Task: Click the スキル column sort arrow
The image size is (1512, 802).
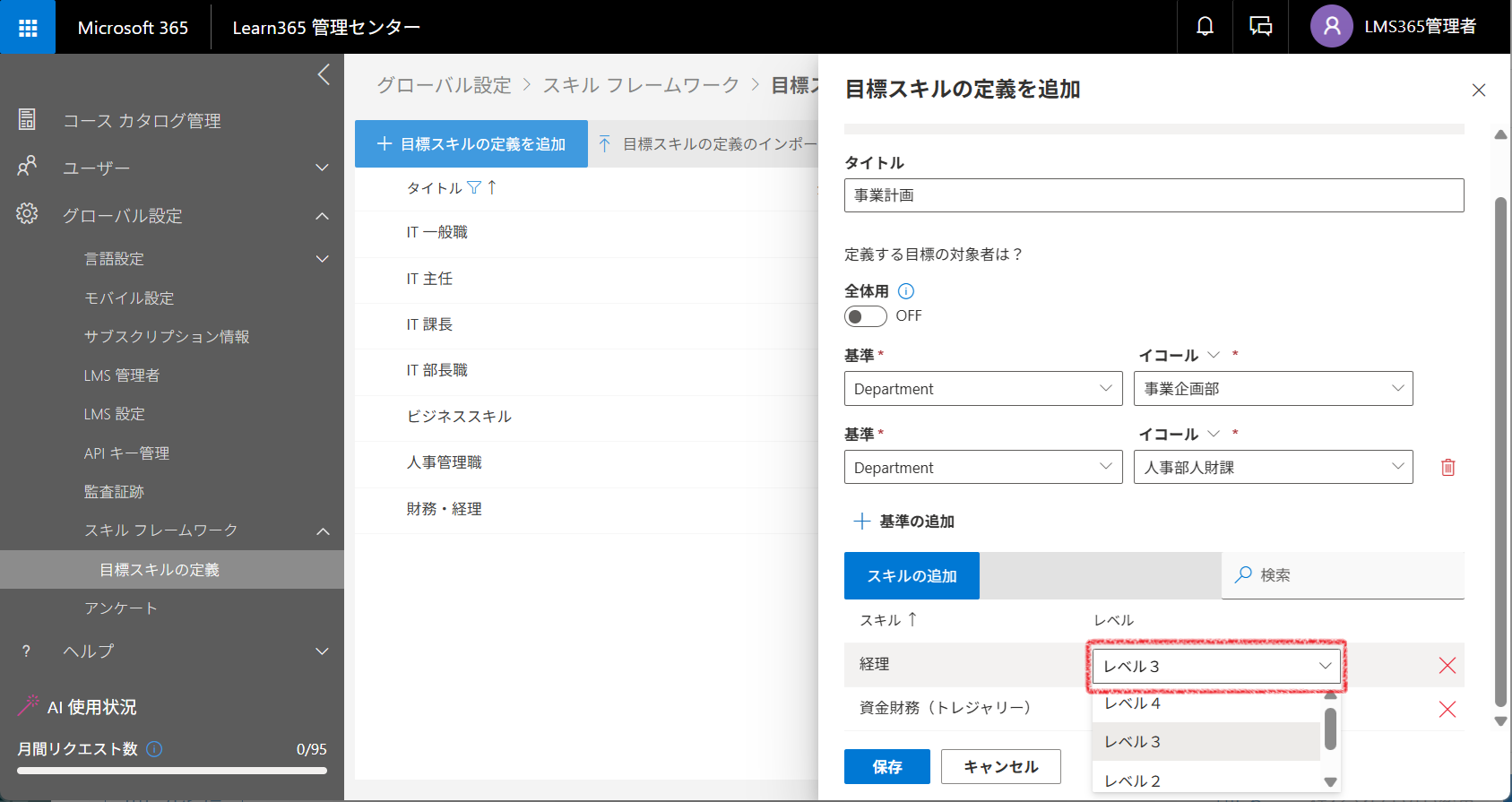Action: point(912,619)
